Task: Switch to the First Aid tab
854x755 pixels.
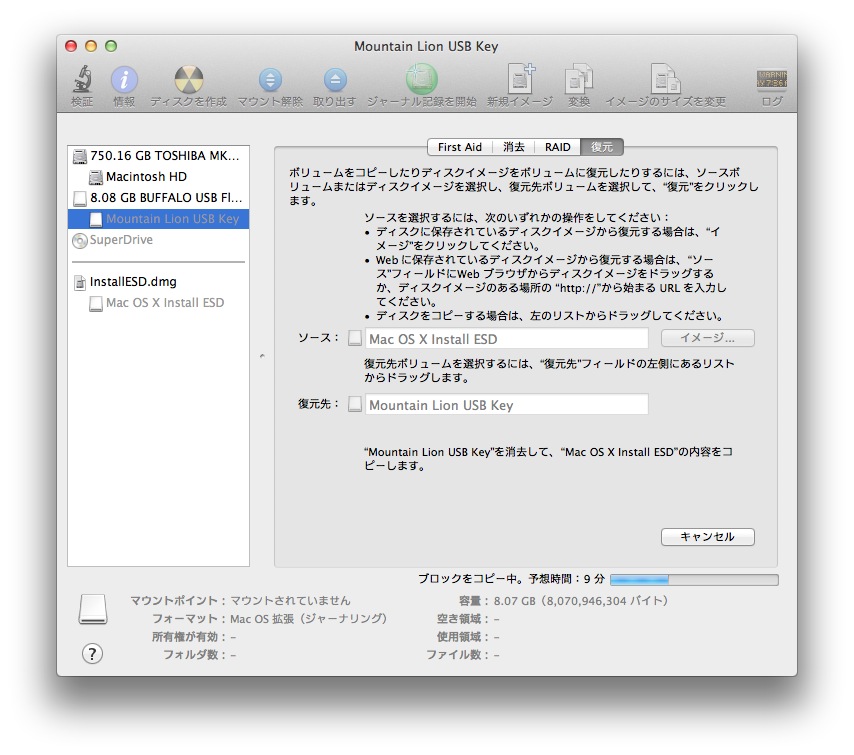Action: pyautogui.click(x=460, y=147)
